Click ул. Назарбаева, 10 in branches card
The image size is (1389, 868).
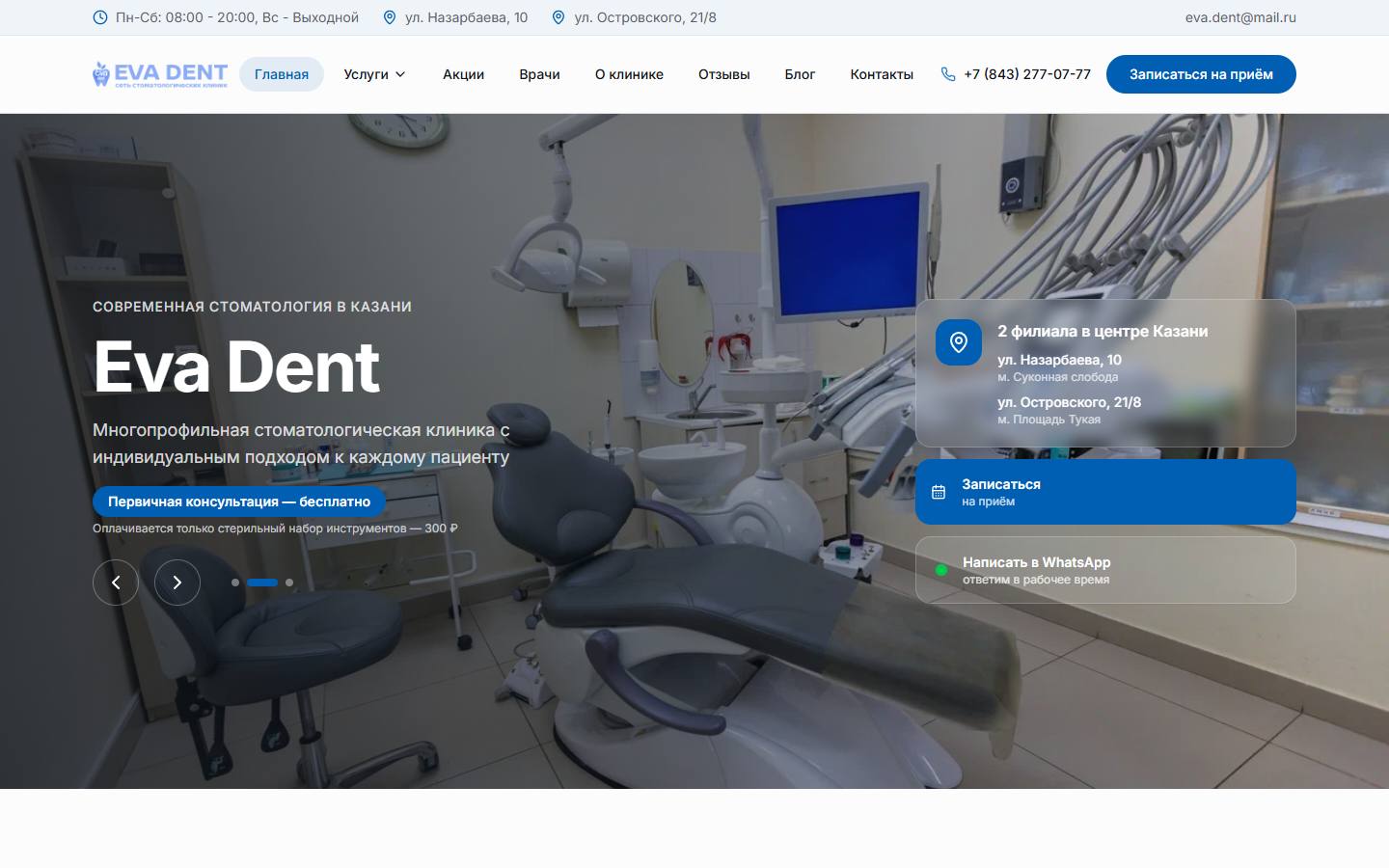(x=1059, y=360)
